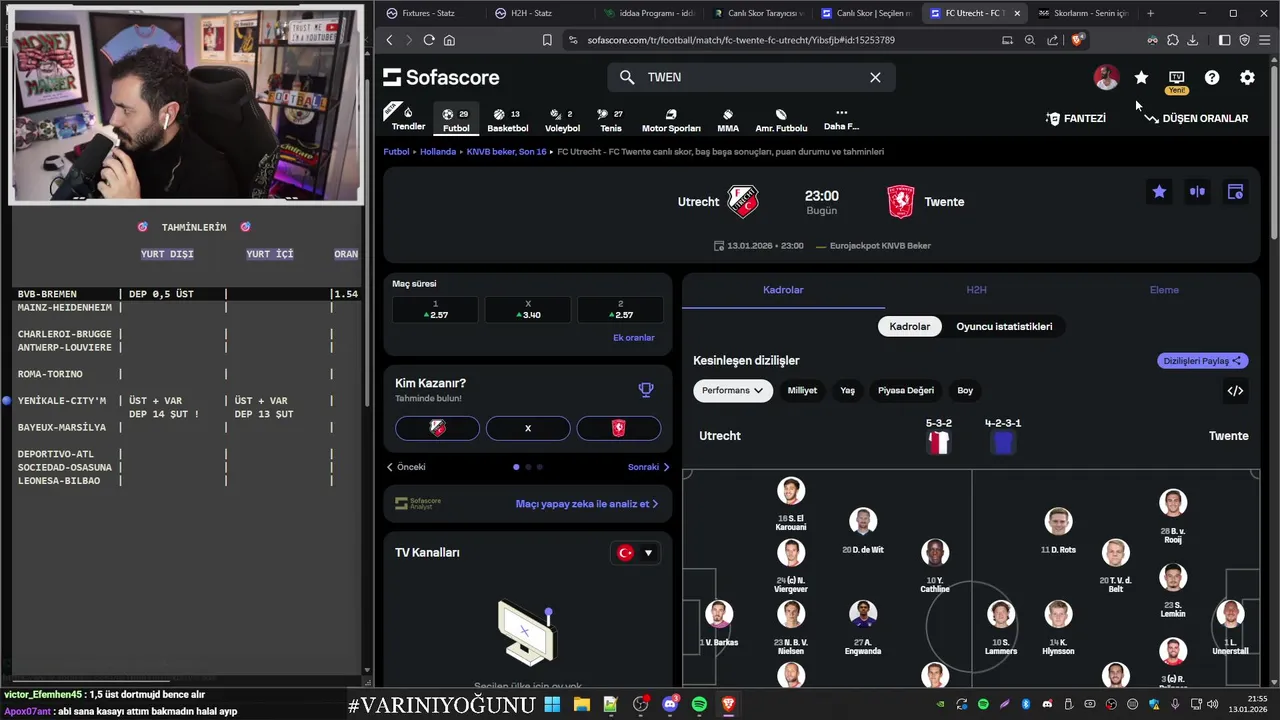Screen dimensions: 1280x720
Task: Select the Trendler sport category
Action: 408,119
